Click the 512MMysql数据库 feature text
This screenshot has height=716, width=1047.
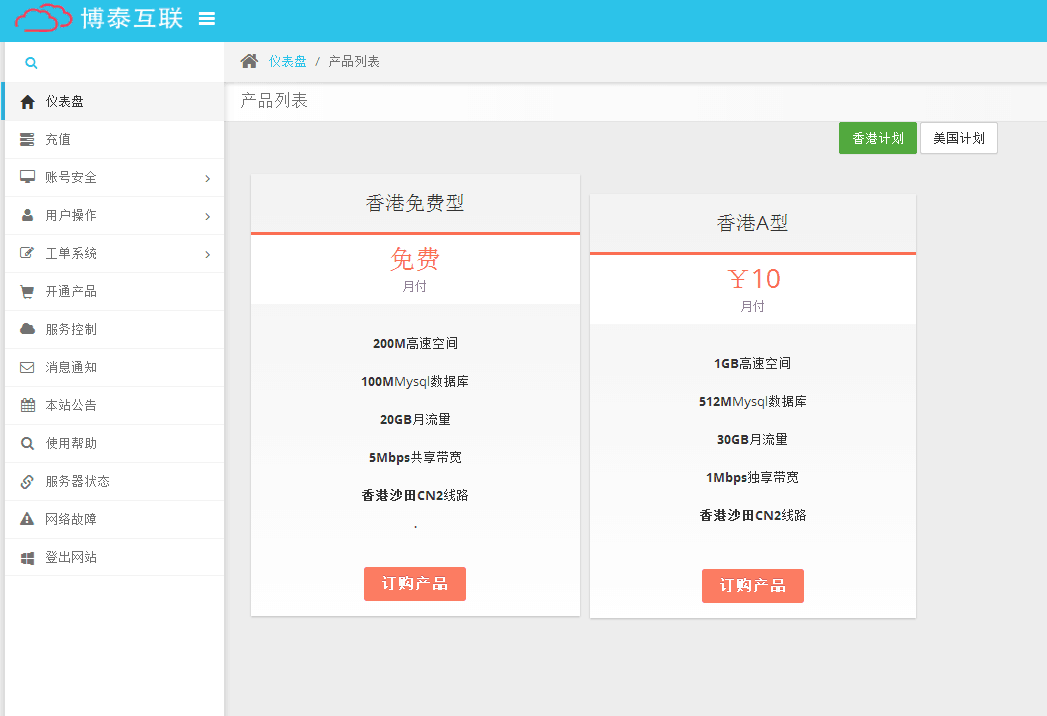pyautogui.click(x=753, y=401)
